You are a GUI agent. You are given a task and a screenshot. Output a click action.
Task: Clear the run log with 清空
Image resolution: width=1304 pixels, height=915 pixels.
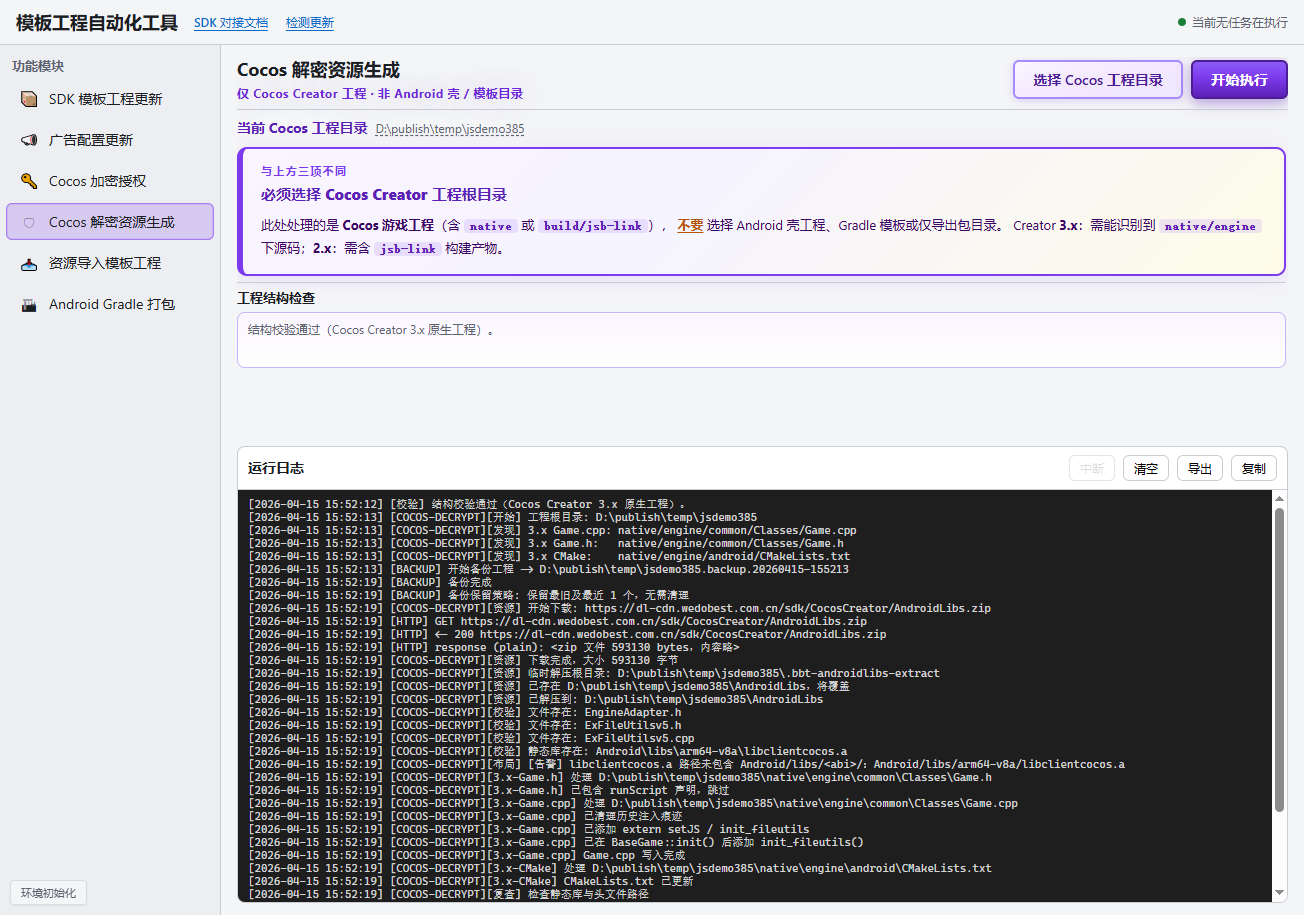(x=1146, y=468)
